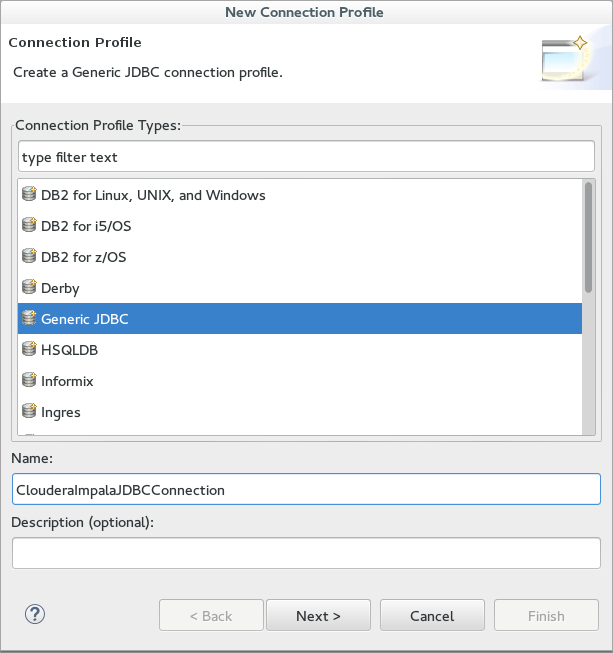This screenshot has width=613, height=653.
Task: Click the wizard banner icon at top right
Action: 565,58
